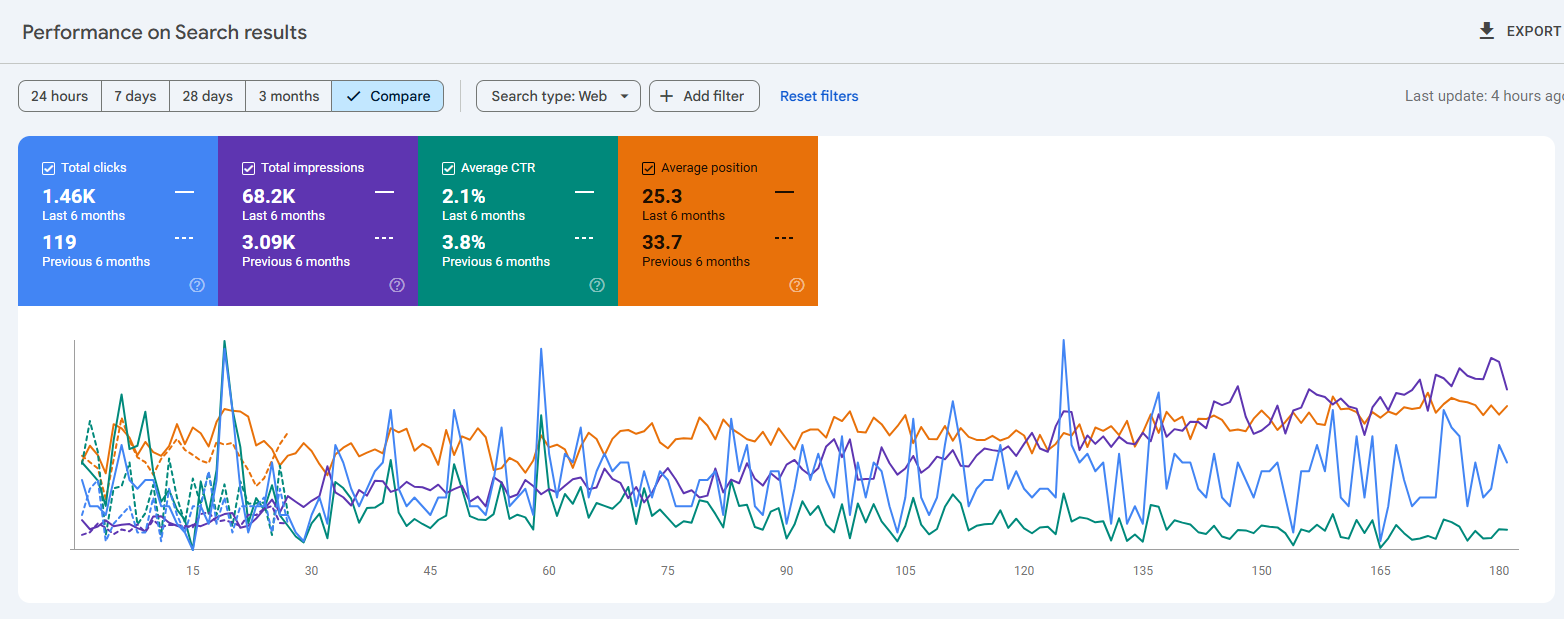Screen dimensions: 1564x619
Task: Click the Reset filters link
Action: coord(819,96)
